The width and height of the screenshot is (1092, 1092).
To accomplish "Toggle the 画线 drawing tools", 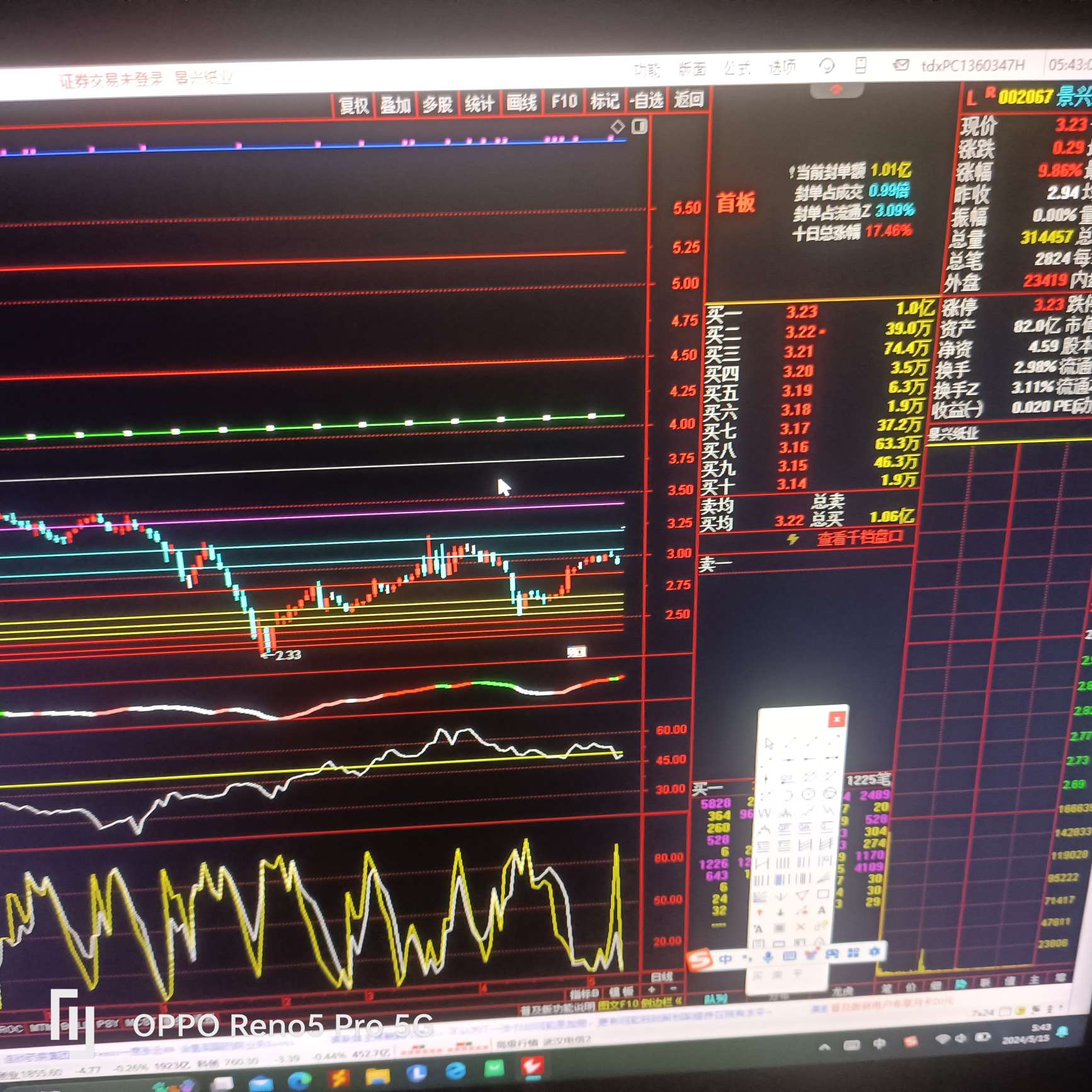I will click(x=521, y=102).
